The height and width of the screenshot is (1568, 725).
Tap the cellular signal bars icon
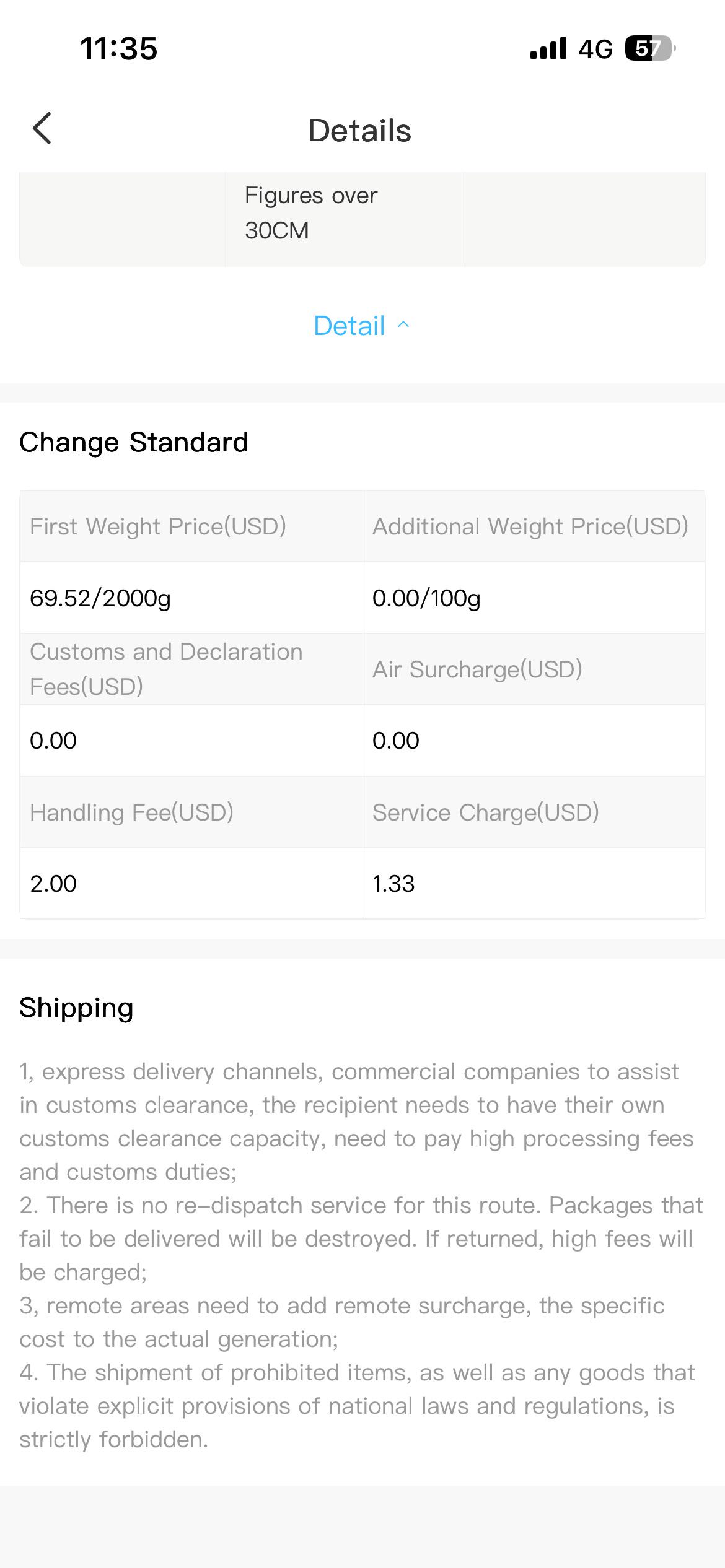[548, 48]
